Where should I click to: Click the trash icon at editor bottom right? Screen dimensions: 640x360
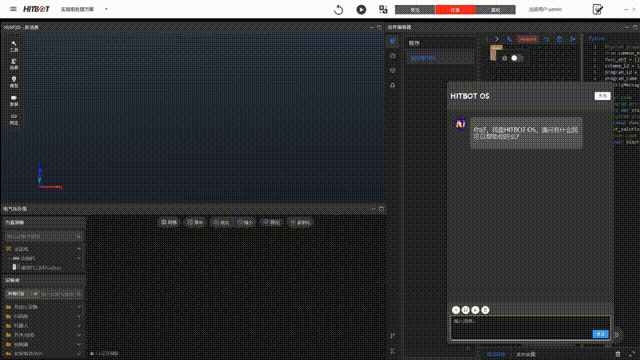click(618, 354)
